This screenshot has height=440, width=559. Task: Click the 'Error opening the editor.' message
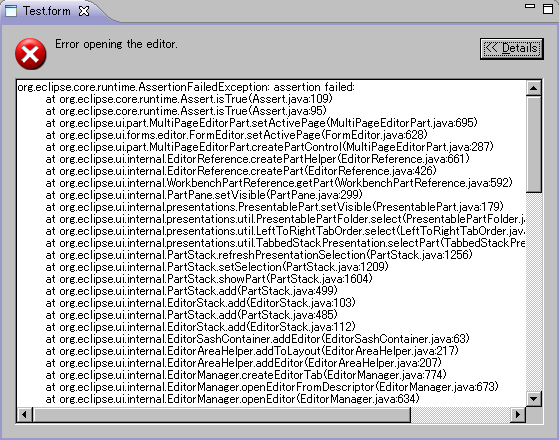pyautogui.click(x=116, y=44)
